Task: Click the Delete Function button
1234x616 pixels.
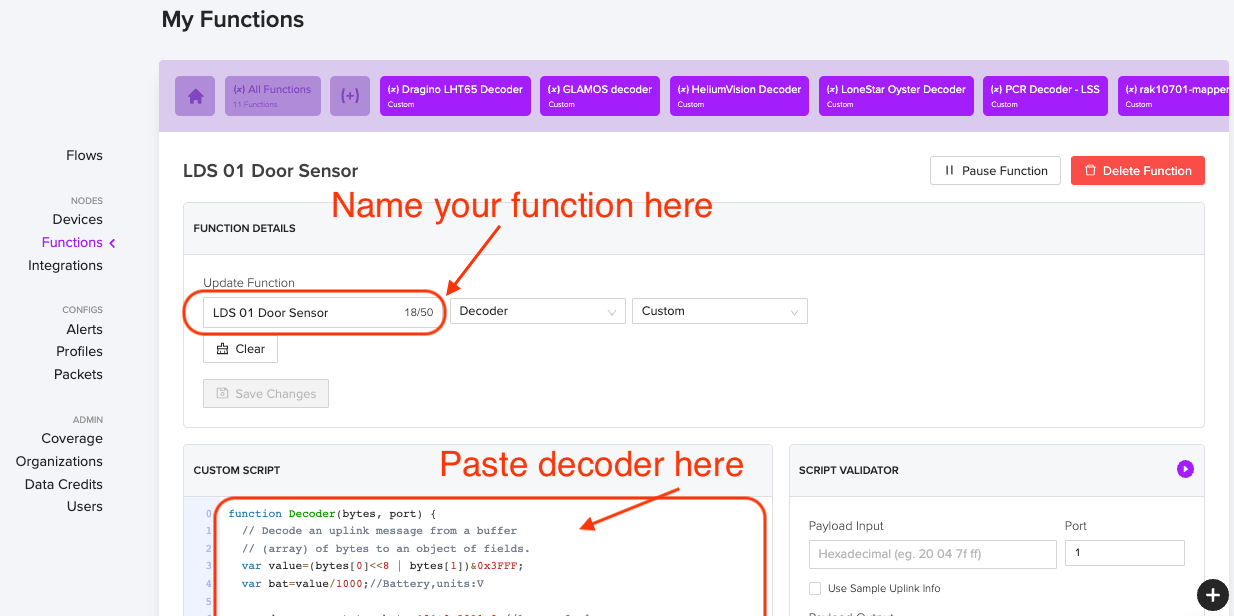Action: click(1137, 171)
